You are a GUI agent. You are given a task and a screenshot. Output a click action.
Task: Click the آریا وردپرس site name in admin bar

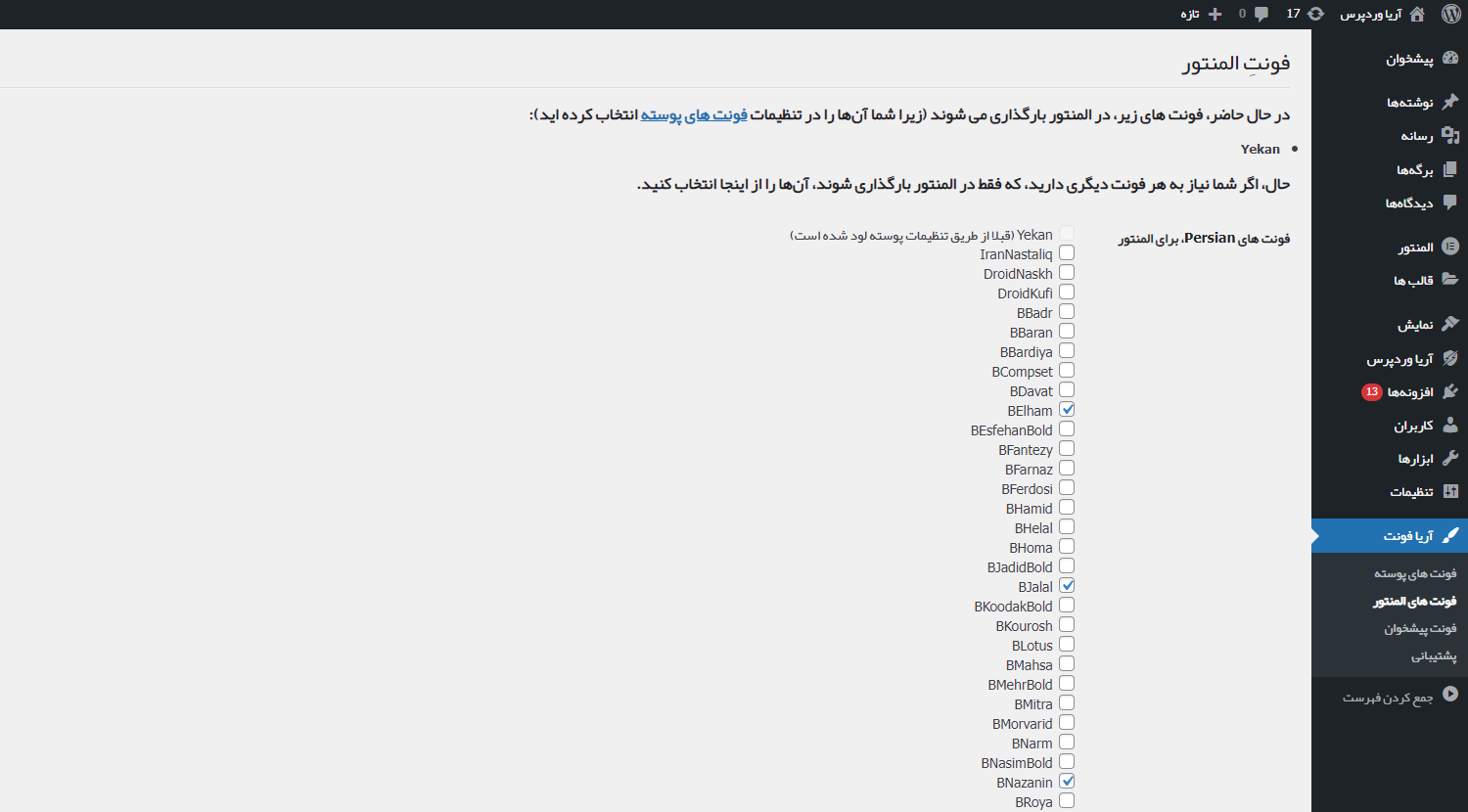[x=1371, y=14]
